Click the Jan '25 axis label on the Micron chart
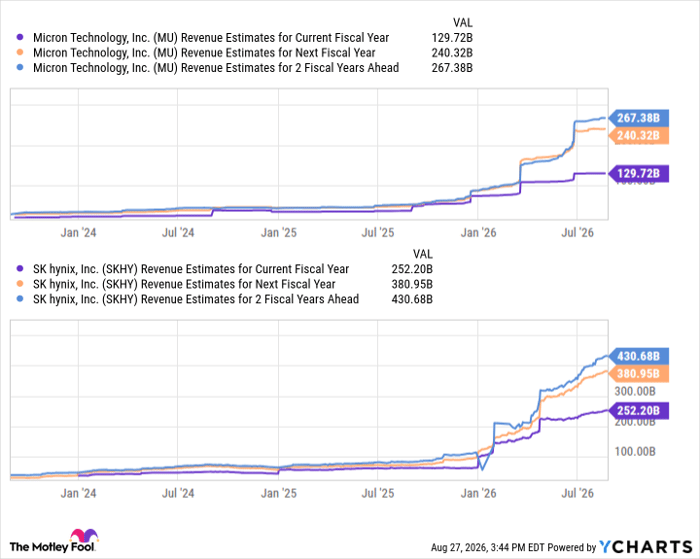Viewport: 700px width, 559px height. pyautogui.click(x=279, y=233)
